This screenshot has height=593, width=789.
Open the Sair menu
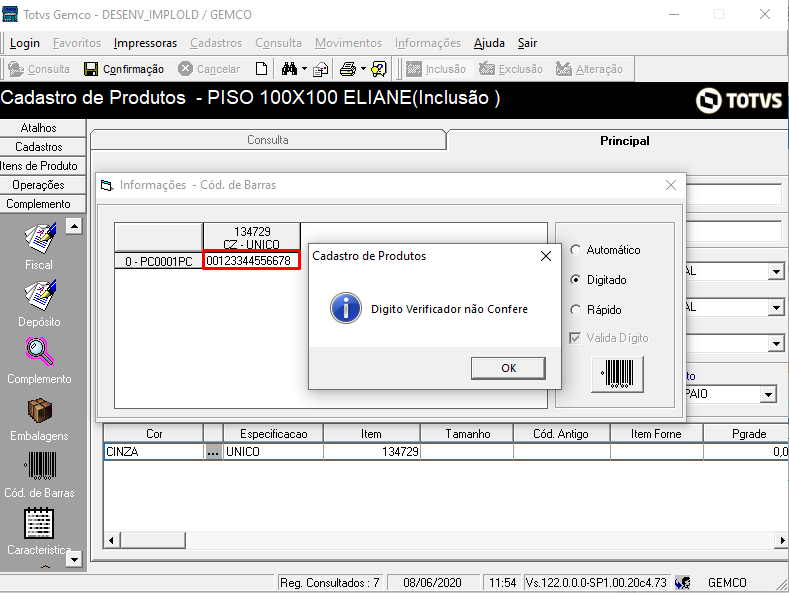click(527, 43)
